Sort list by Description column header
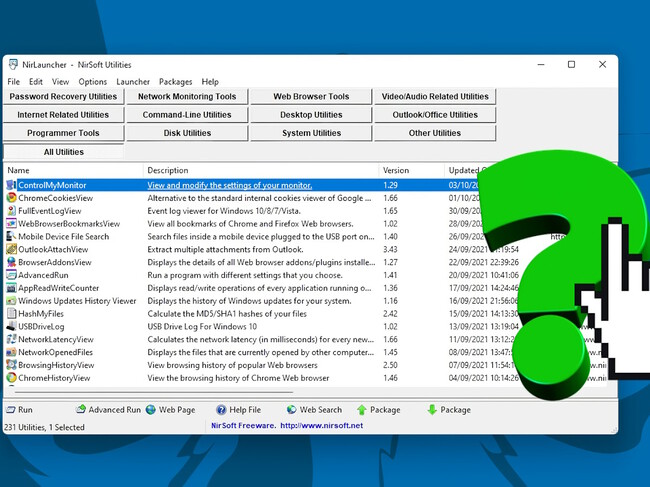Viewport: 650px width, 487px height. pyautogui.click(x=261, y=170)
